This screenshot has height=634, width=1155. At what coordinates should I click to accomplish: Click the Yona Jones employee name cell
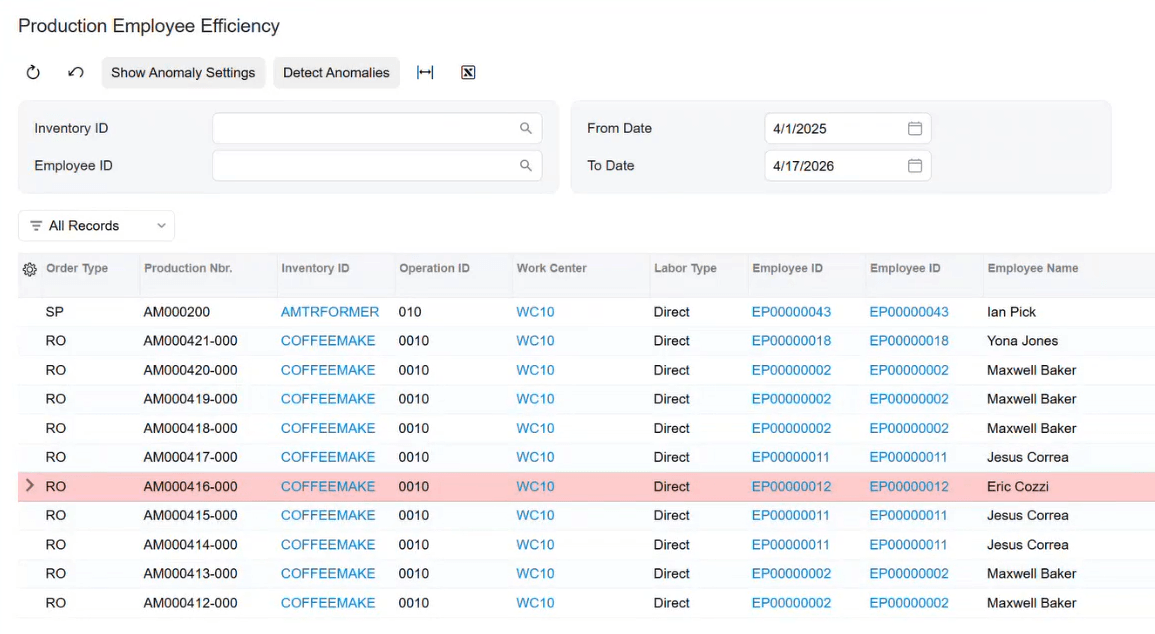(x=1022, y=341)
